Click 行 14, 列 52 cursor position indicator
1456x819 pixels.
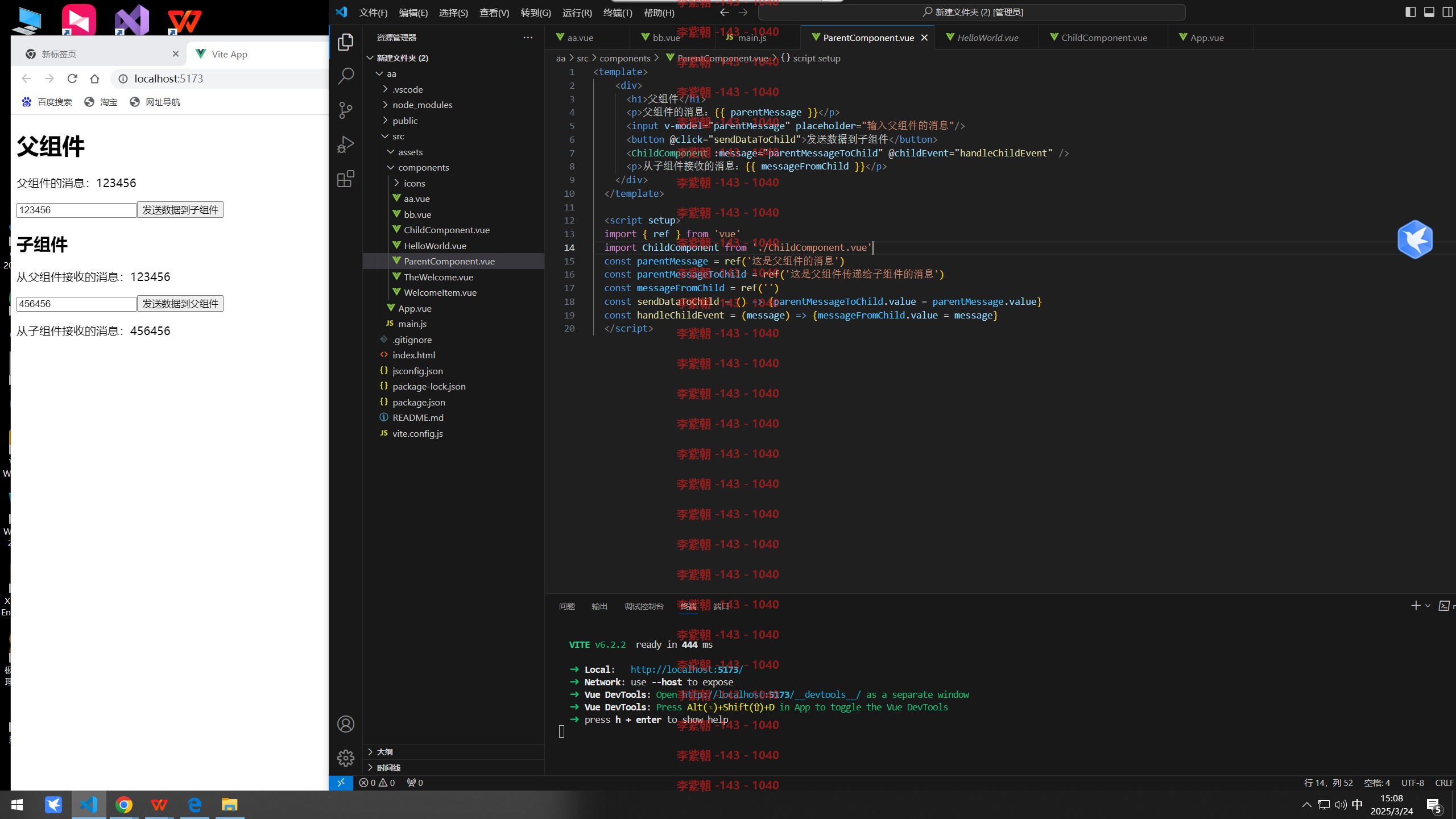coord(1328,783)
